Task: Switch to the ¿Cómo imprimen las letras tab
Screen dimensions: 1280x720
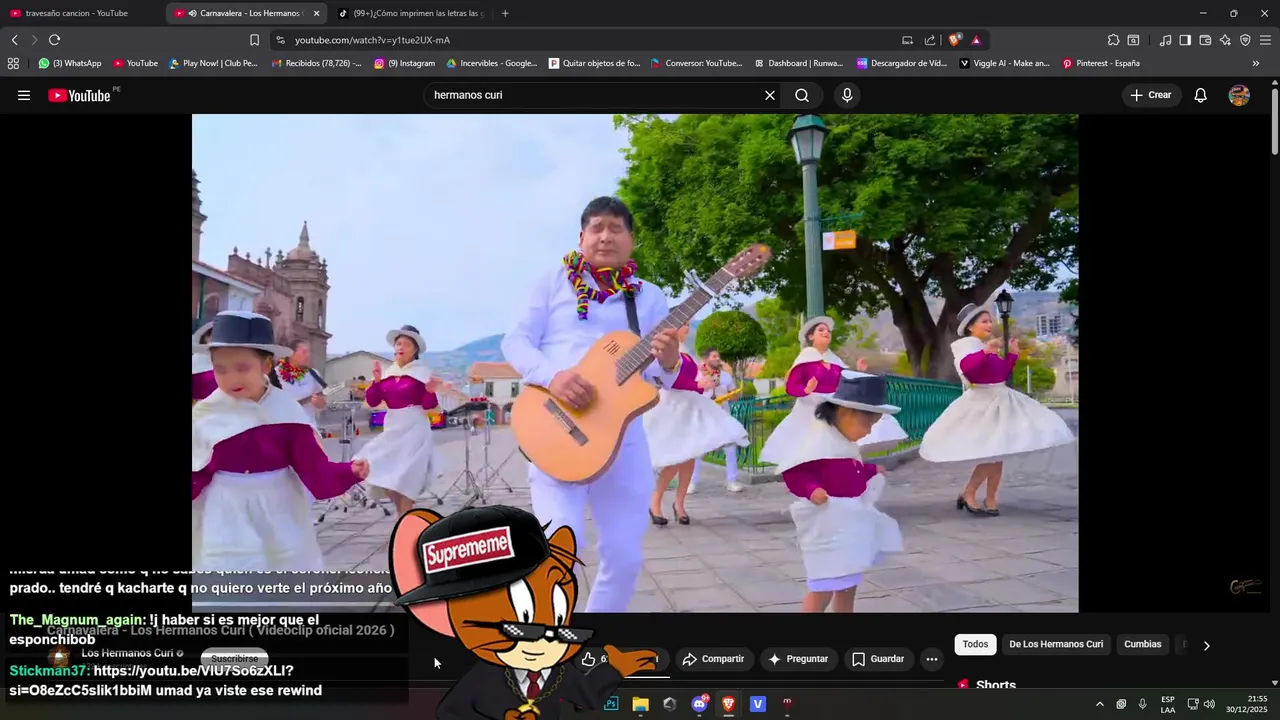Action: (410, 13)
